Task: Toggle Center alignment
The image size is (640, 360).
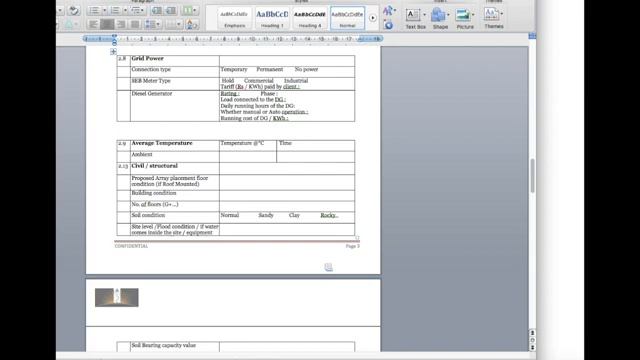Action: click(x=107, y=24)
